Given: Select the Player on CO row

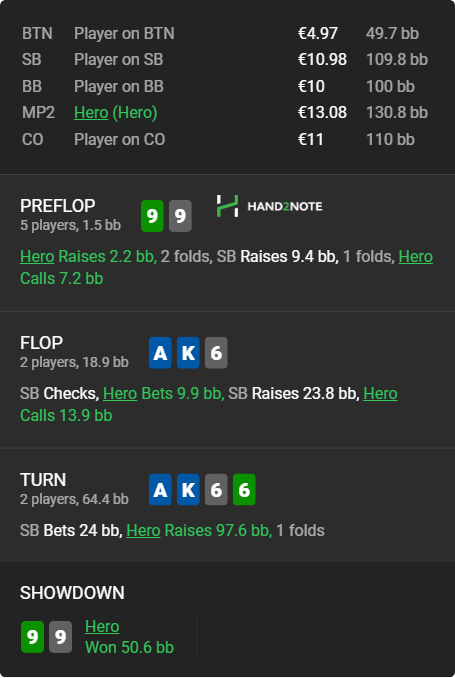Looking at the screenshot, I should tap(225, 139).
